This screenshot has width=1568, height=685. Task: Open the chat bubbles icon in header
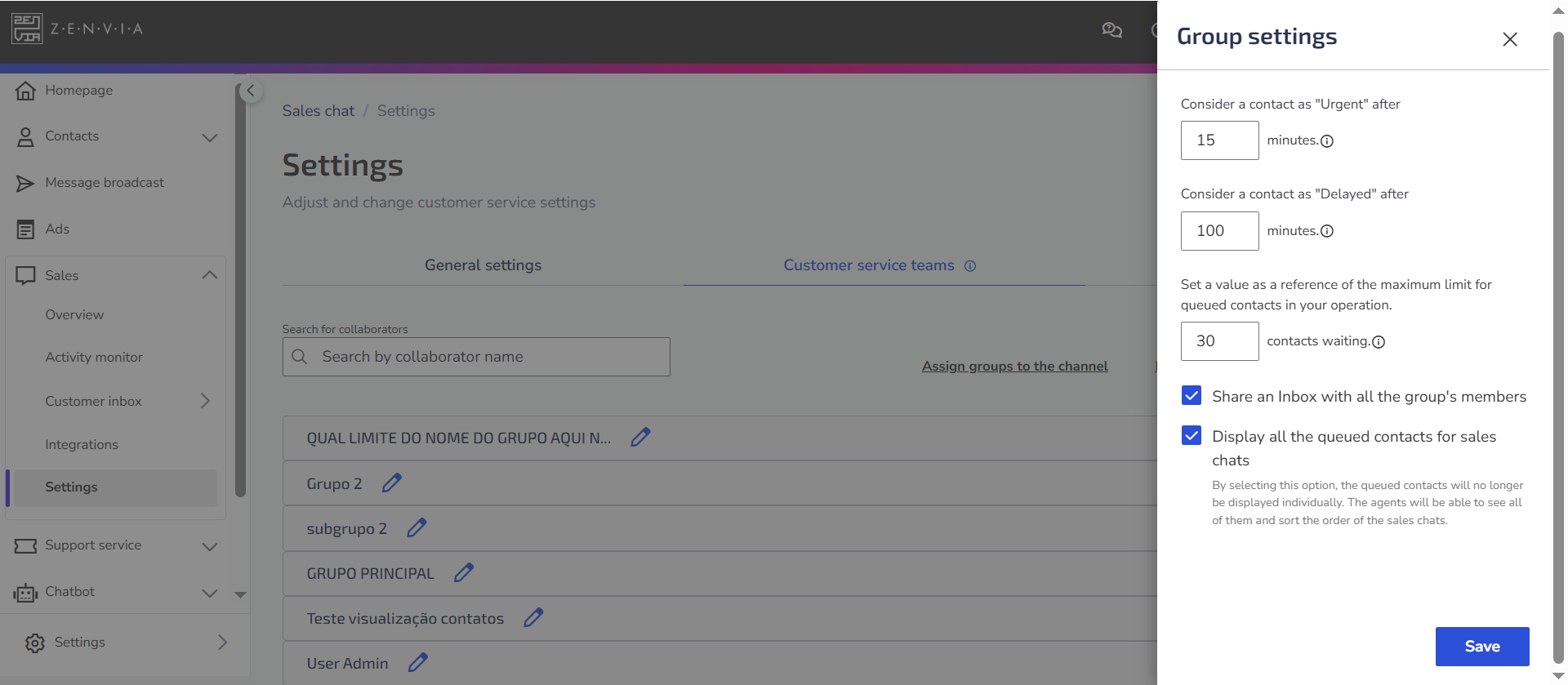1111,30
